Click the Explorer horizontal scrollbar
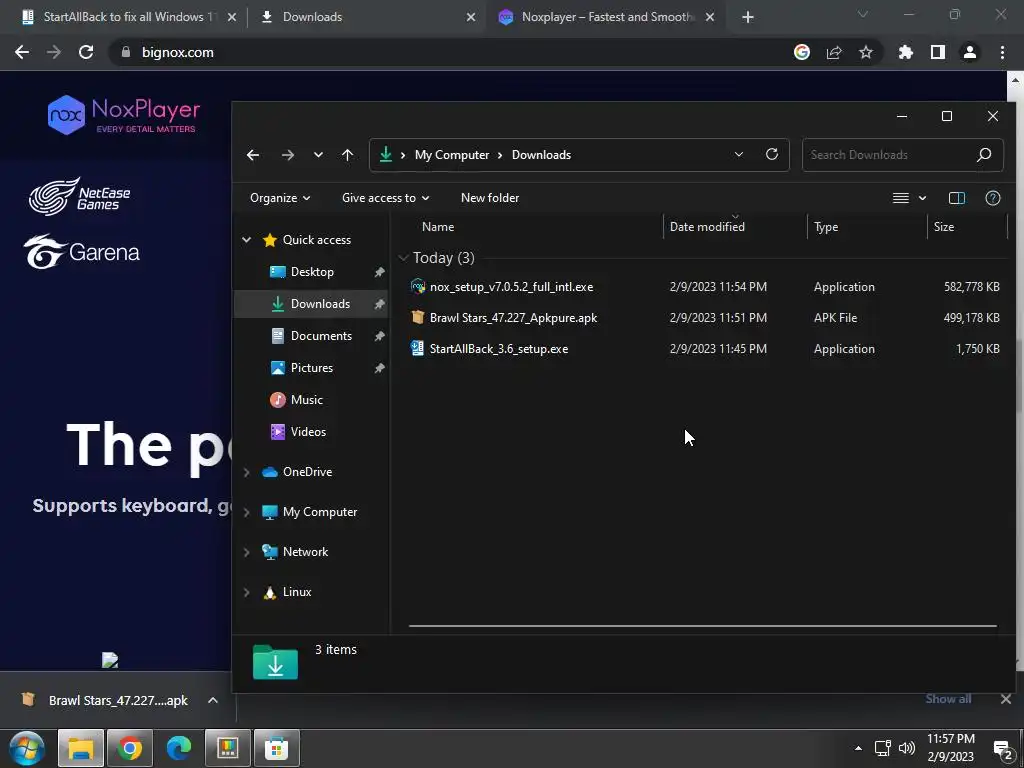This screenshot has height=768, width=1024. pos(703,626)
